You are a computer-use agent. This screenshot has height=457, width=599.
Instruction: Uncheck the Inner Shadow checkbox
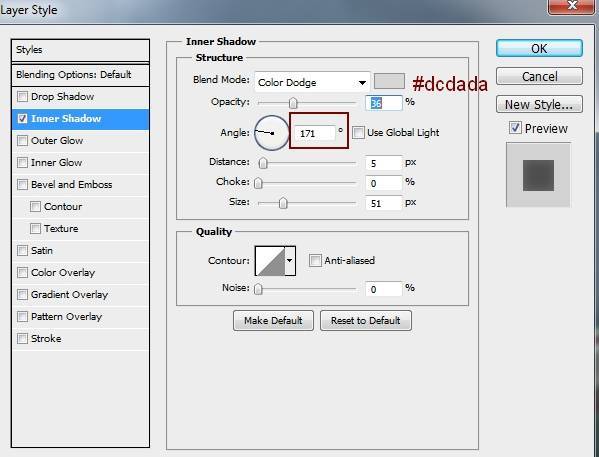coord(23,118)
